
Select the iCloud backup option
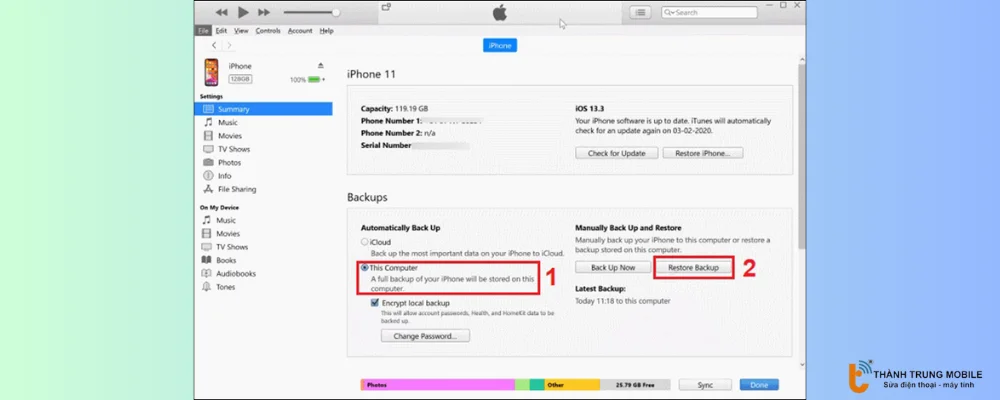(x=365, y=242)
